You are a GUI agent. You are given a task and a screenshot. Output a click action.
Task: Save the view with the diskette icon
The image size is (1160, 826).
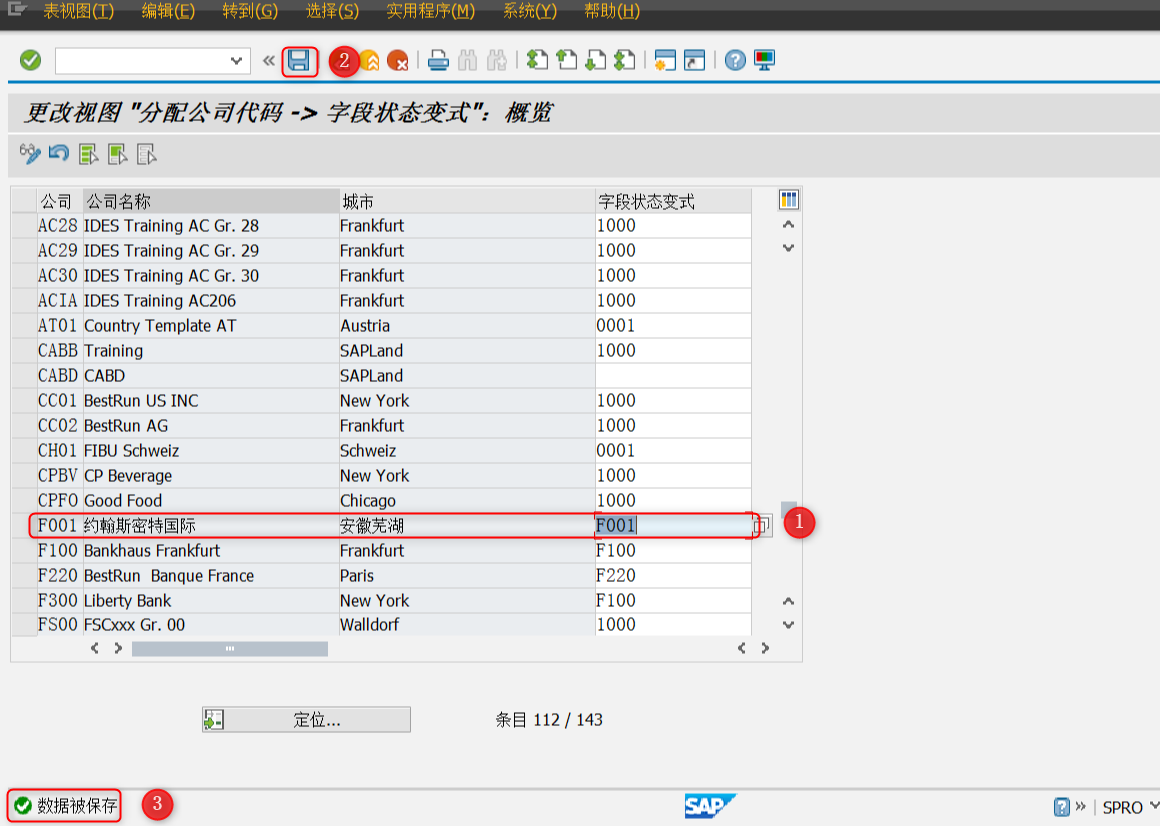pyautogui.click(x=299, y=61)
